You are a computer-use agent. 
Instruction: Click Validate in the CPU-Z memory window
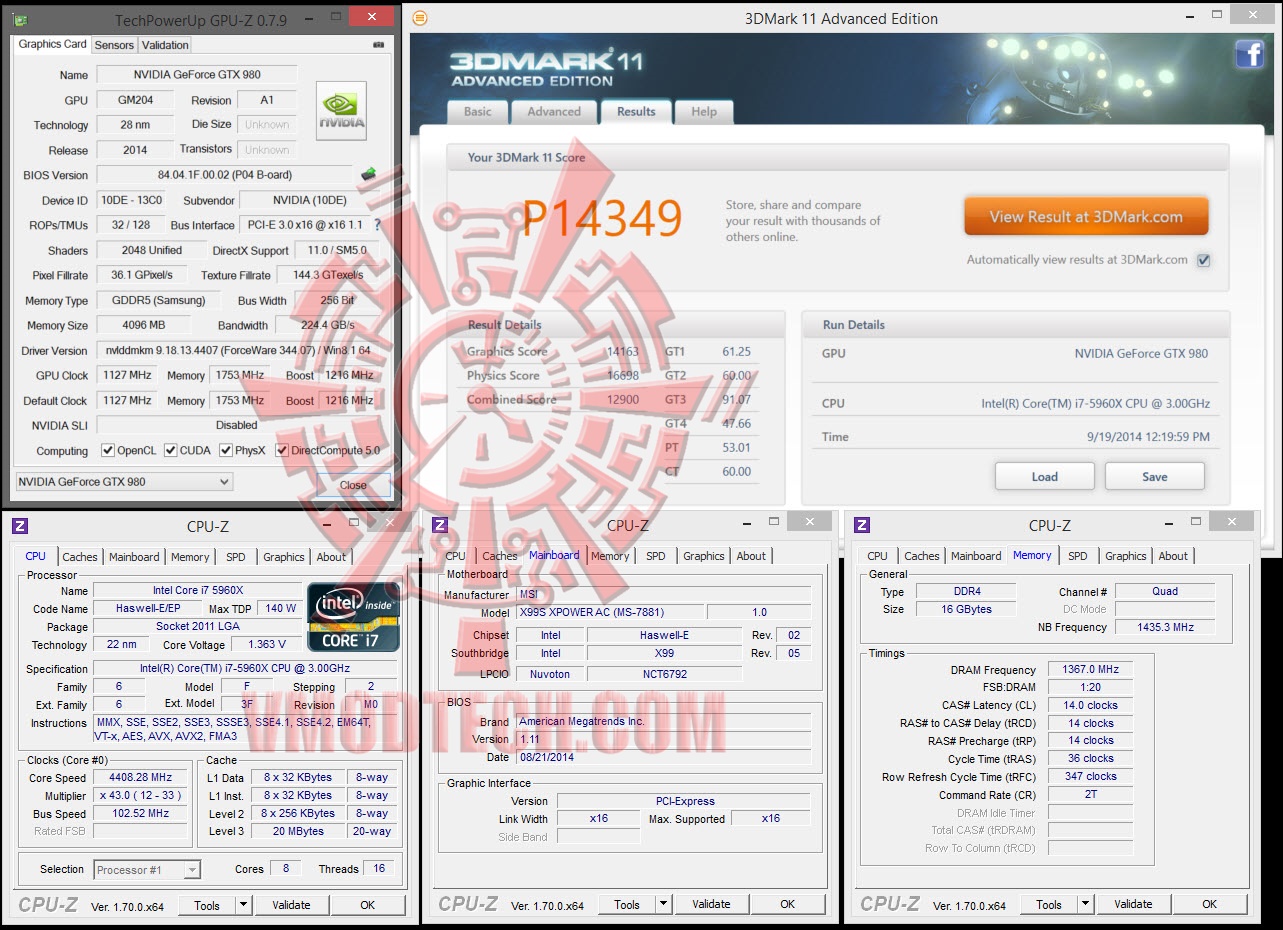coord(1133,904)
